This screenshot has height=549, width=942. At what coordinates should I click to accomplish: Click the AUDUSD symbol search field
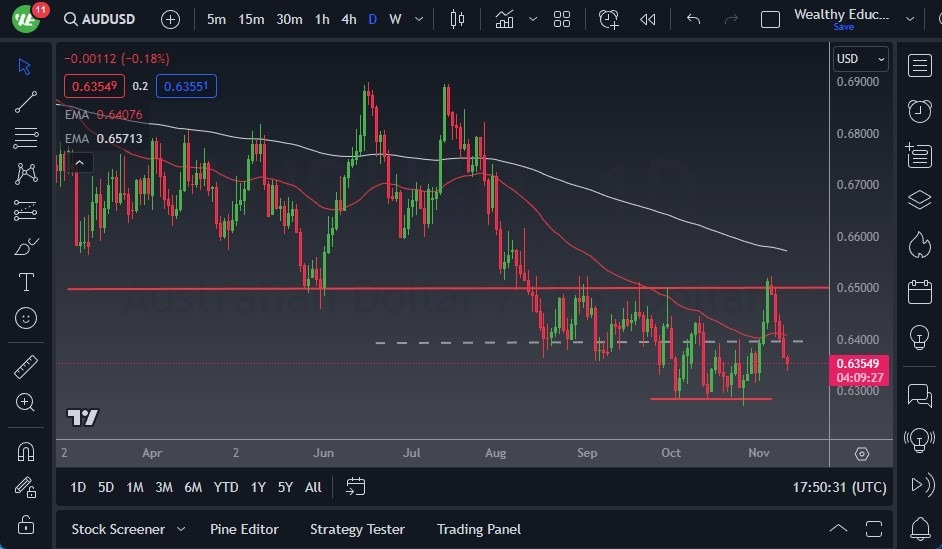tap(100, 19)
